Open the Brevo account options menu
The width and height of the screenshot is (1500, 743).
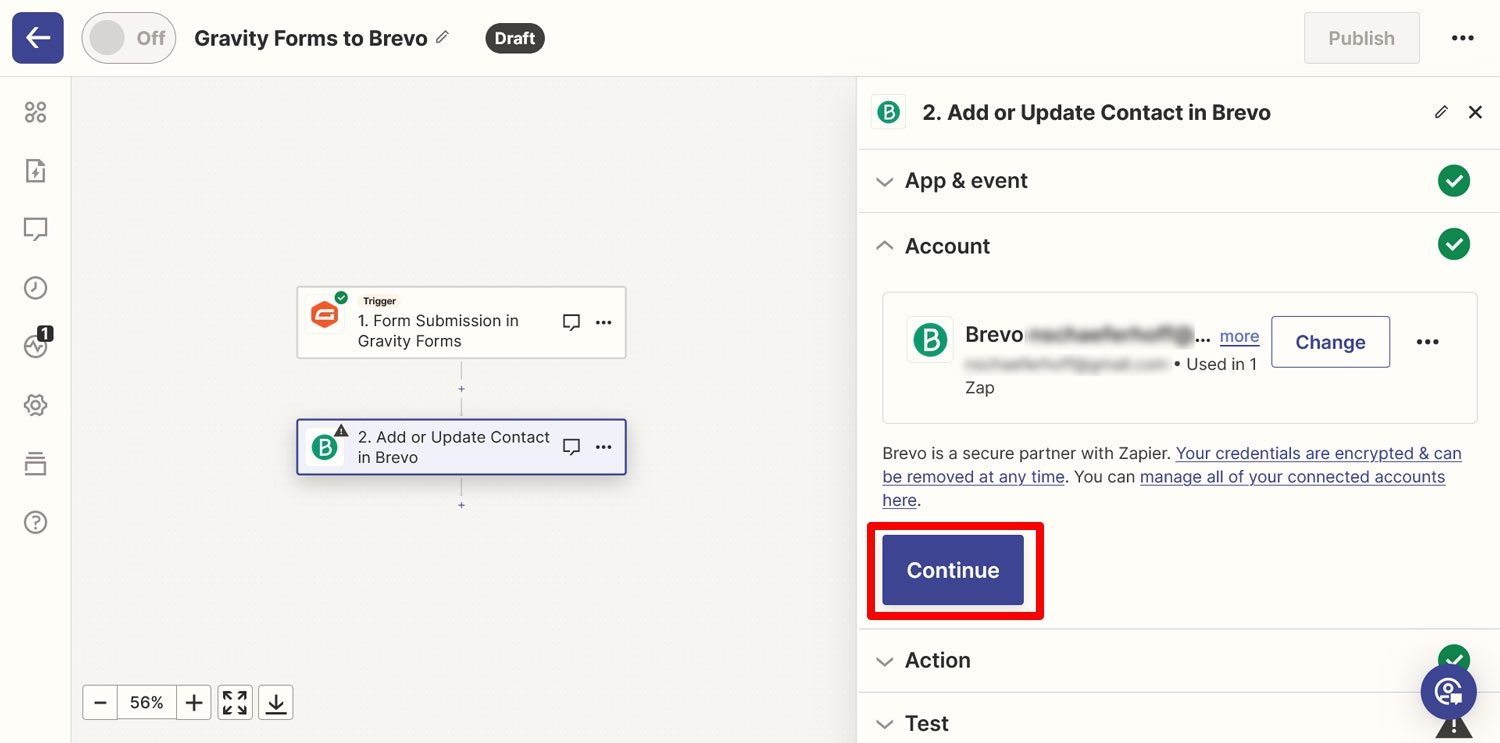(x=1427, y=342)
